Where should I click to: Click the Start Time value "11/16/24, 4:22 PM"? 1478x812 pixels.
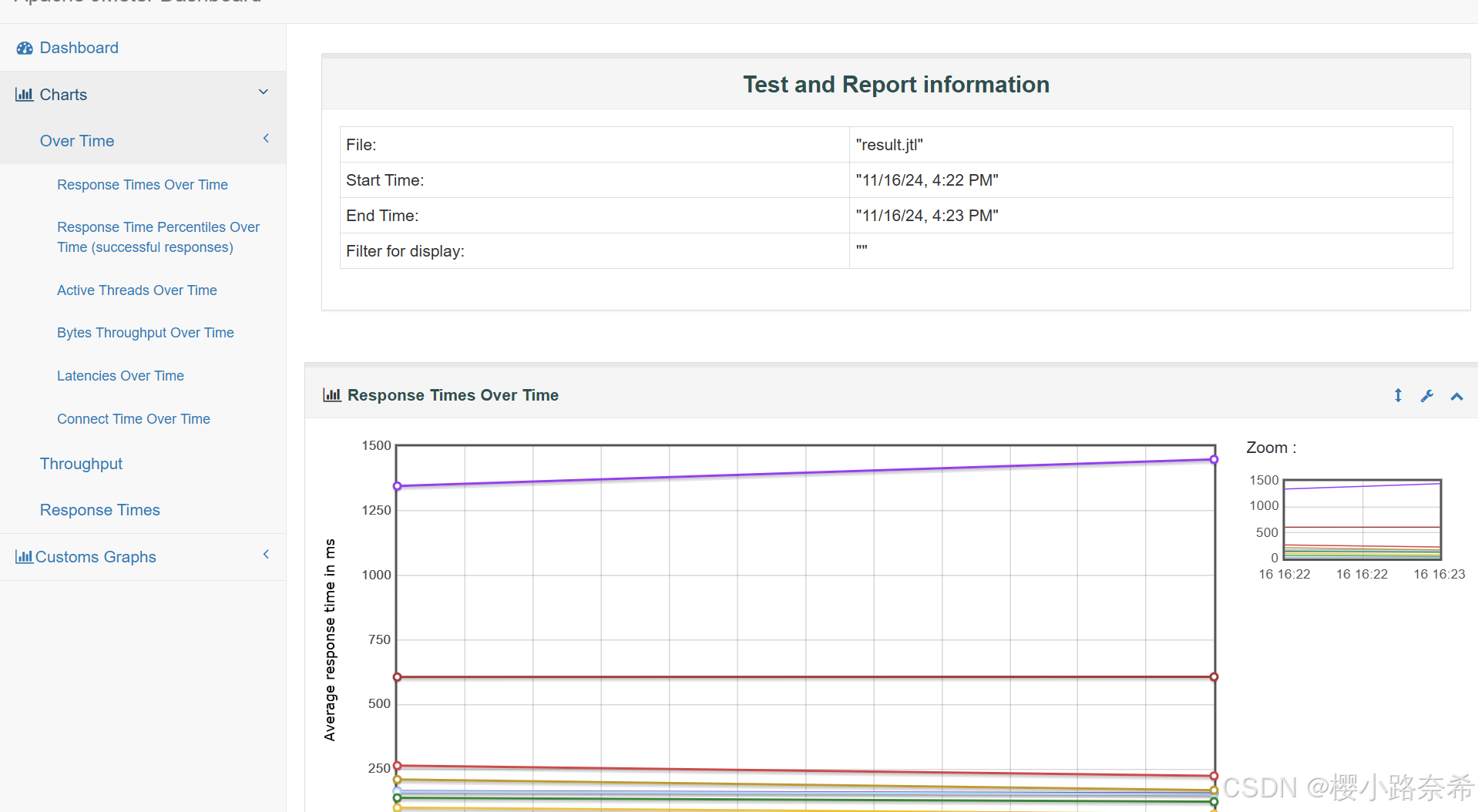pos(927,180)
